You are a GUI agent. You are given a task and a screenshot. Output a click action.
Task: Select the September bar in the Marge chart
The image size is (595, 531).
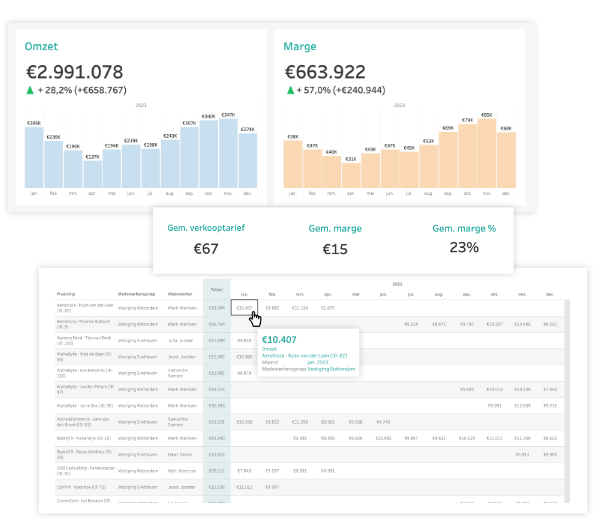pyautogui.click(x=448, y=160)
